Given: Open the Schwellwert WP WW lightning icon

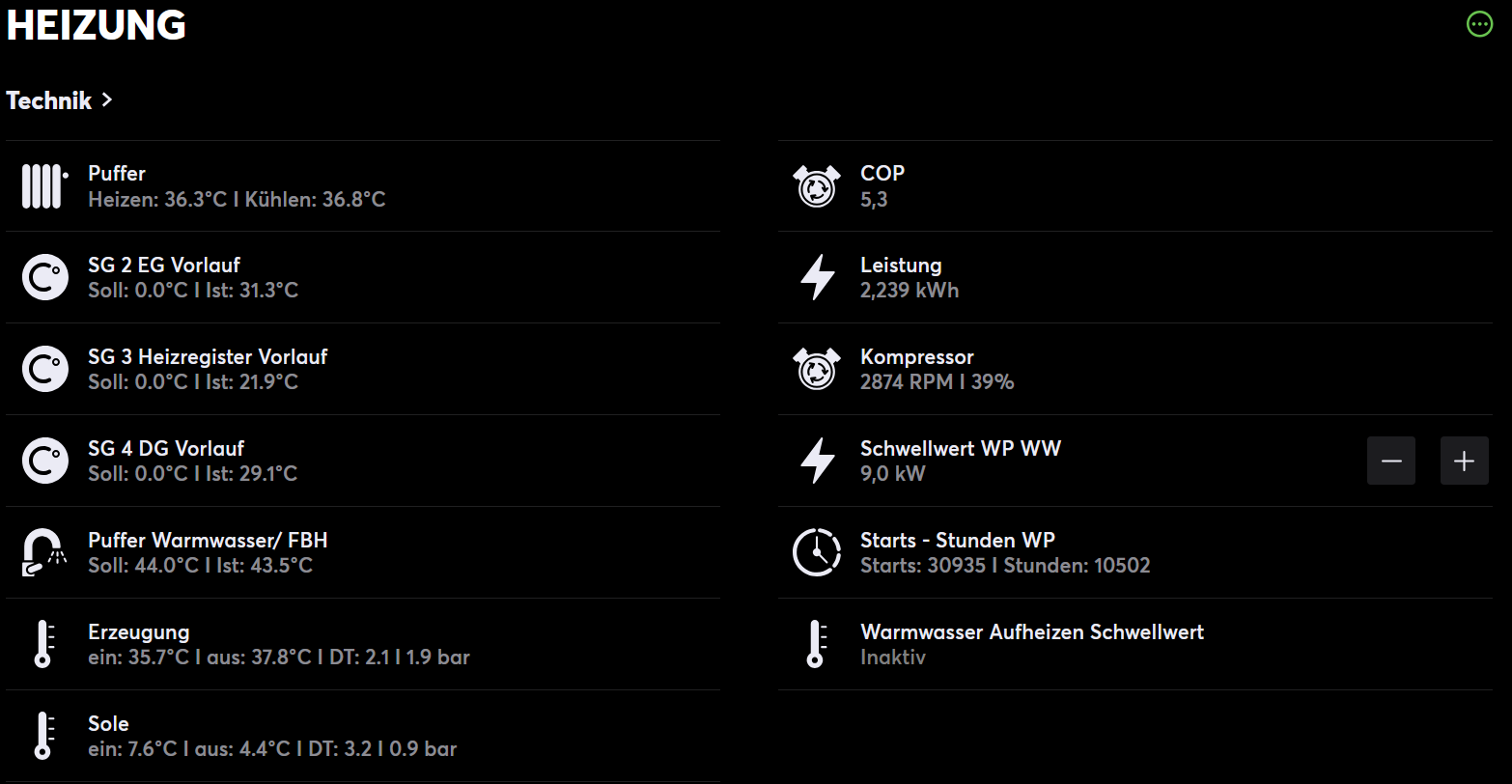Looking at the screenshot, I should [817, 462].
